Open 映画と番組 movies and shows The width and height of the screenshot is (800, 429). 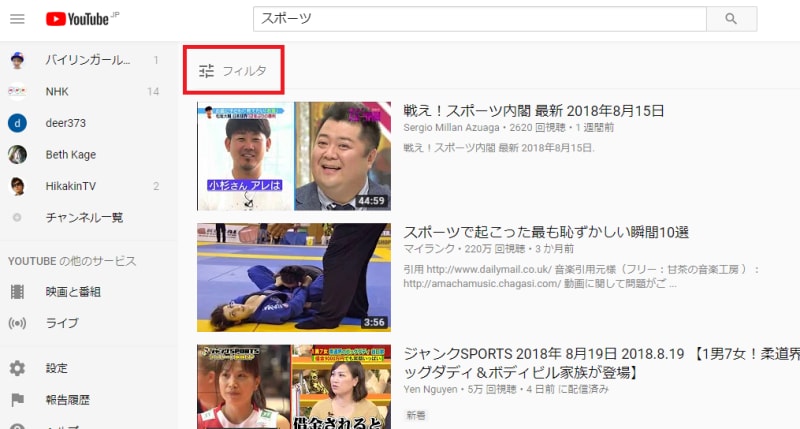[88, 292]
